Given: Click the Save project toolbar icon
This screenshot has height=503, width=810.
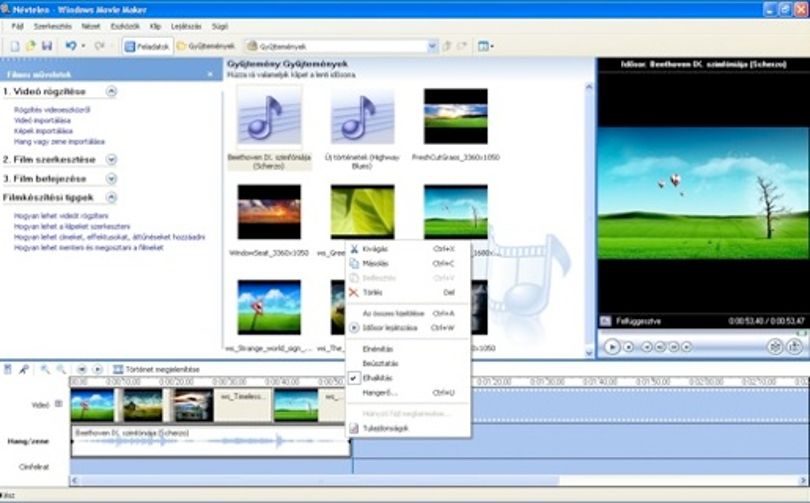Looking at the screenshot, I should tap(46, 46).
